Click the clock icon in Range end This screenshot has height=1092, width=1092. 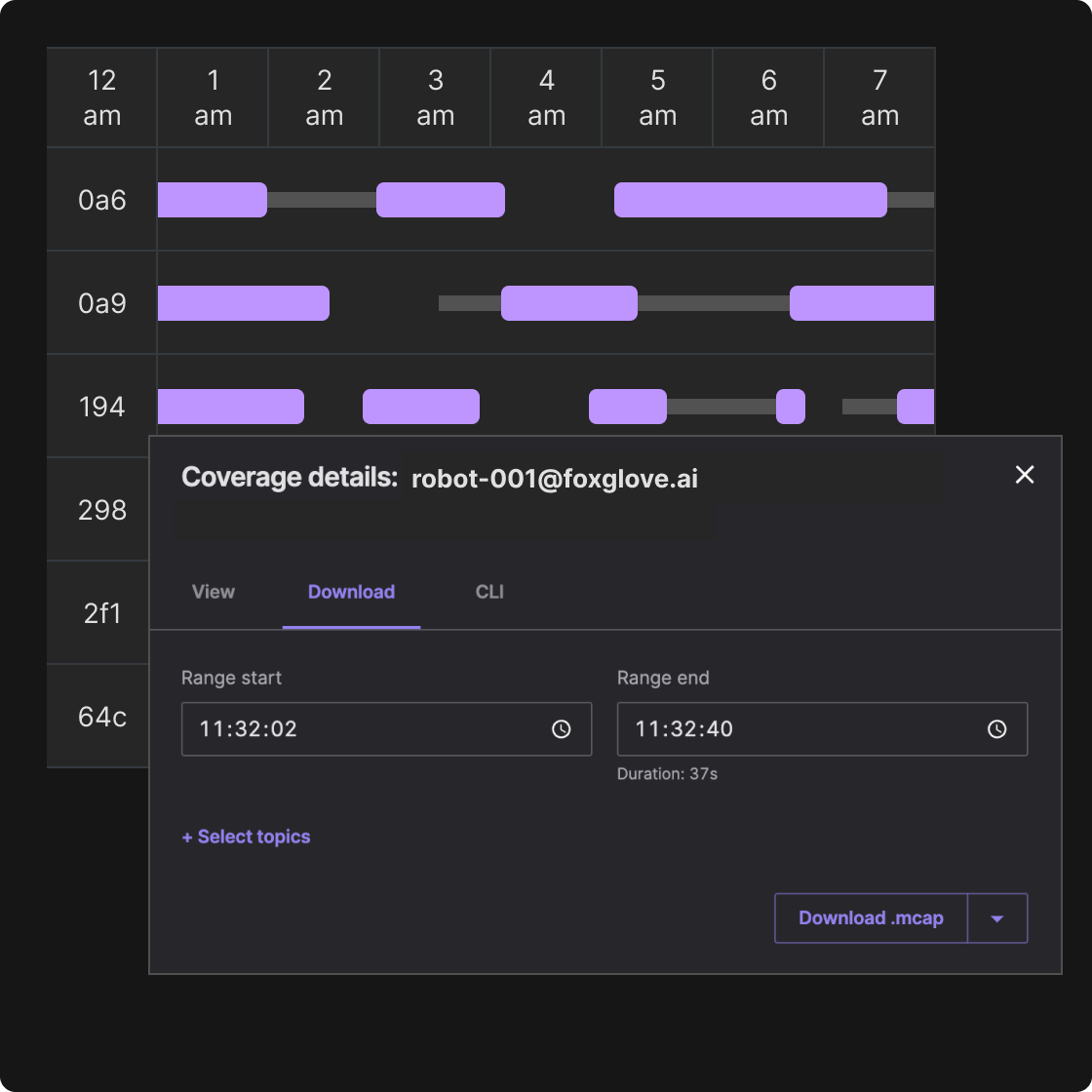point(996,729)
